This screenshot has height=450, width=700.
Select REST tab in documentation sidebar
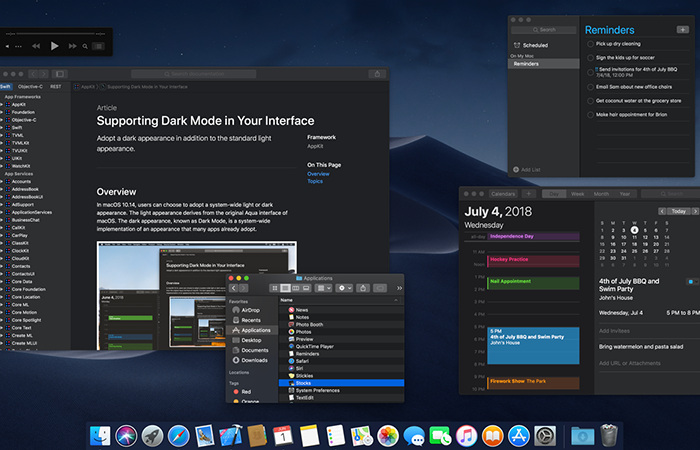[56, 87]
